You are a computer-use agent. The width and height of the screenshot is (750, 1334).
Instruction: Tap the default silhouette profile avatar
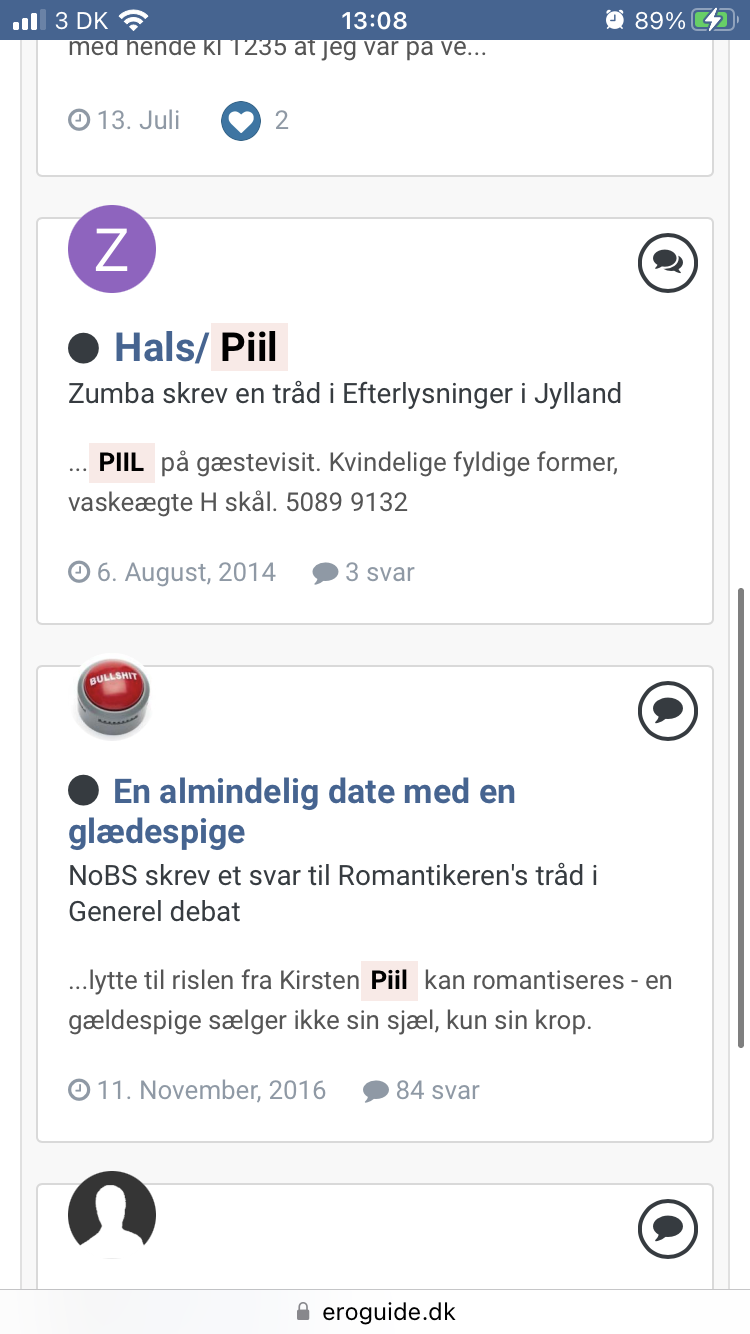[112, 1215]
